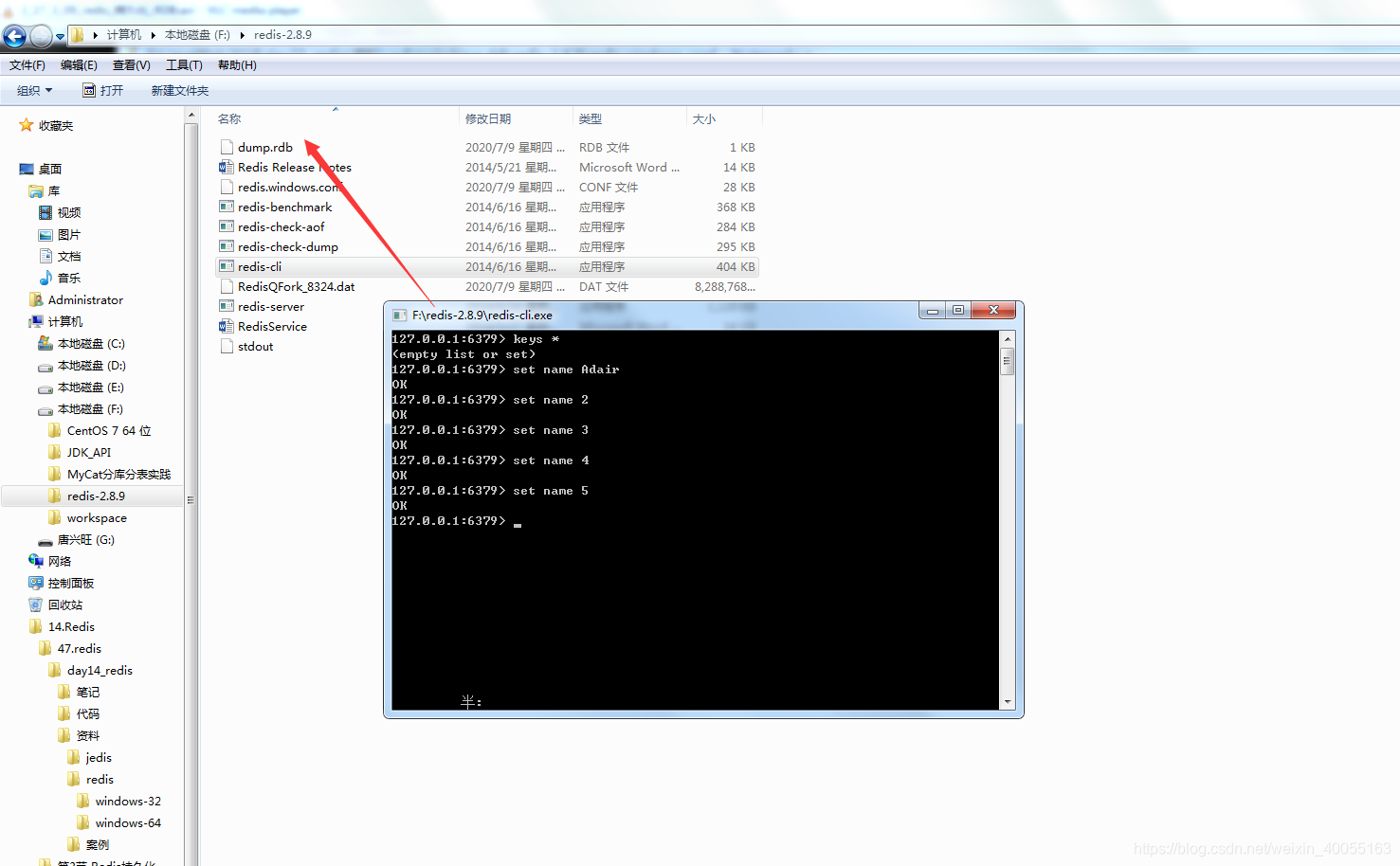Open 本地磁盘 (D:) drive icon

click(45, 366)
